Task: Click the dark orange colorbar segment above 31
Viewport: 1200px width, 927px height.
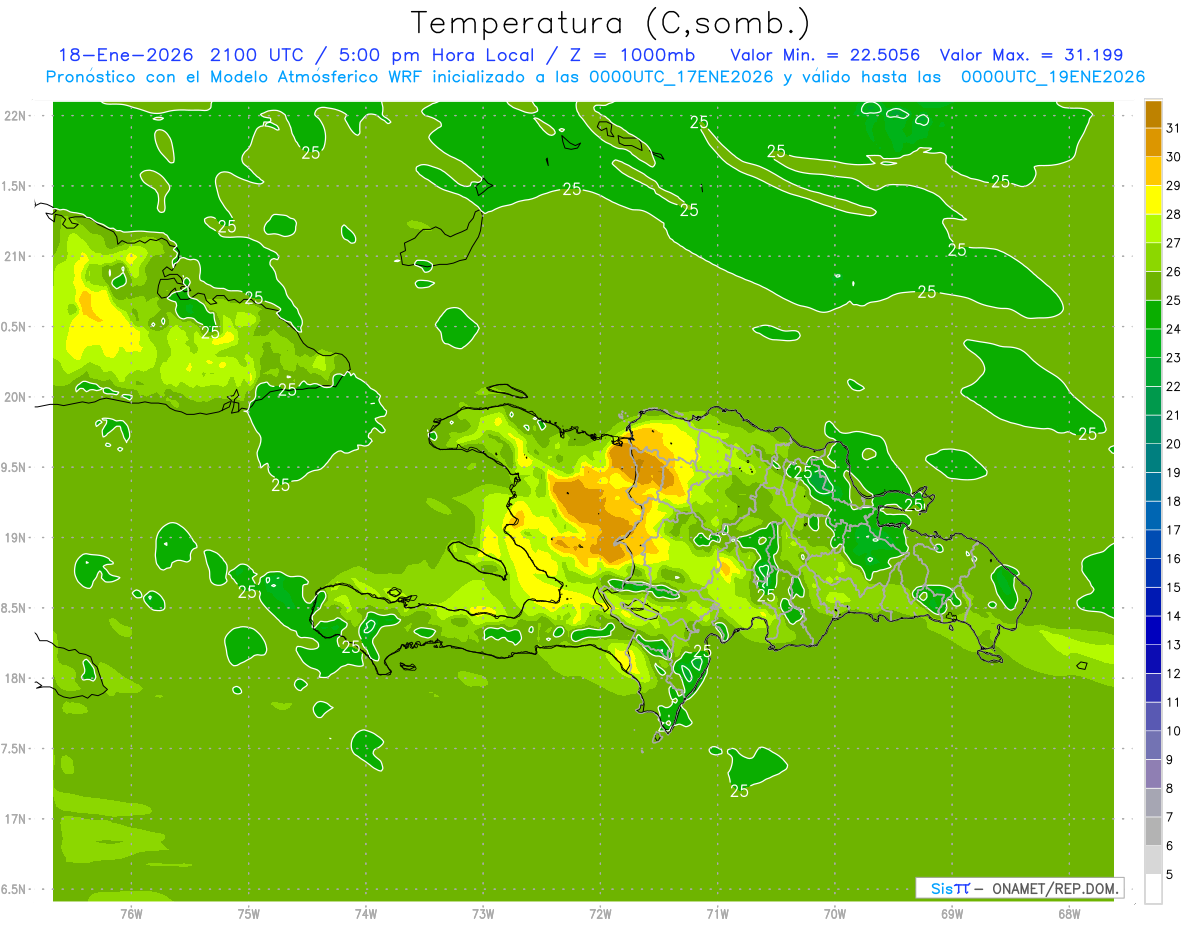Action: tap(1153, 114)
